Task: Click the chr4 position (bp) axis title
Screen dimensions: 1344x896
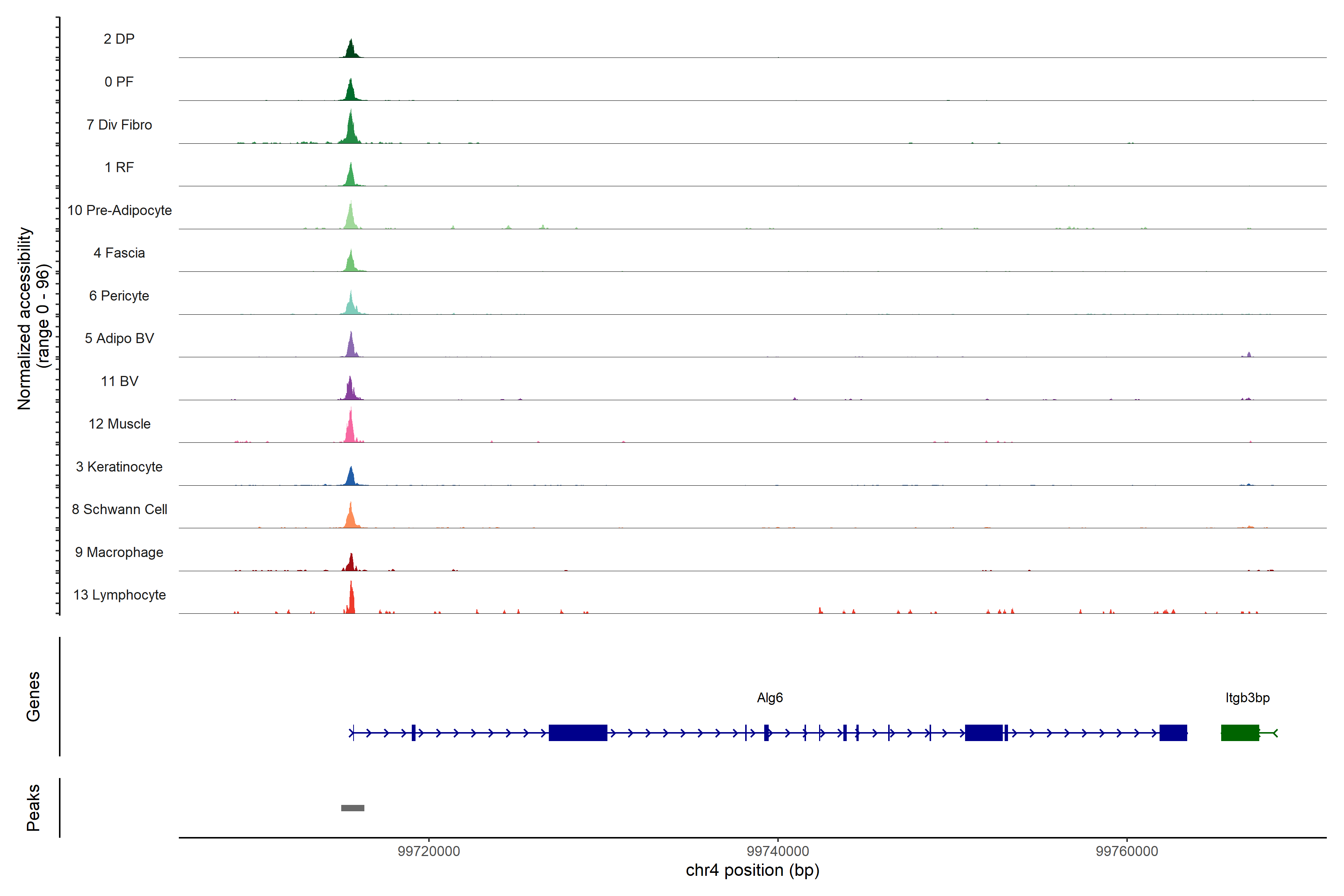Action: [752, 870]
